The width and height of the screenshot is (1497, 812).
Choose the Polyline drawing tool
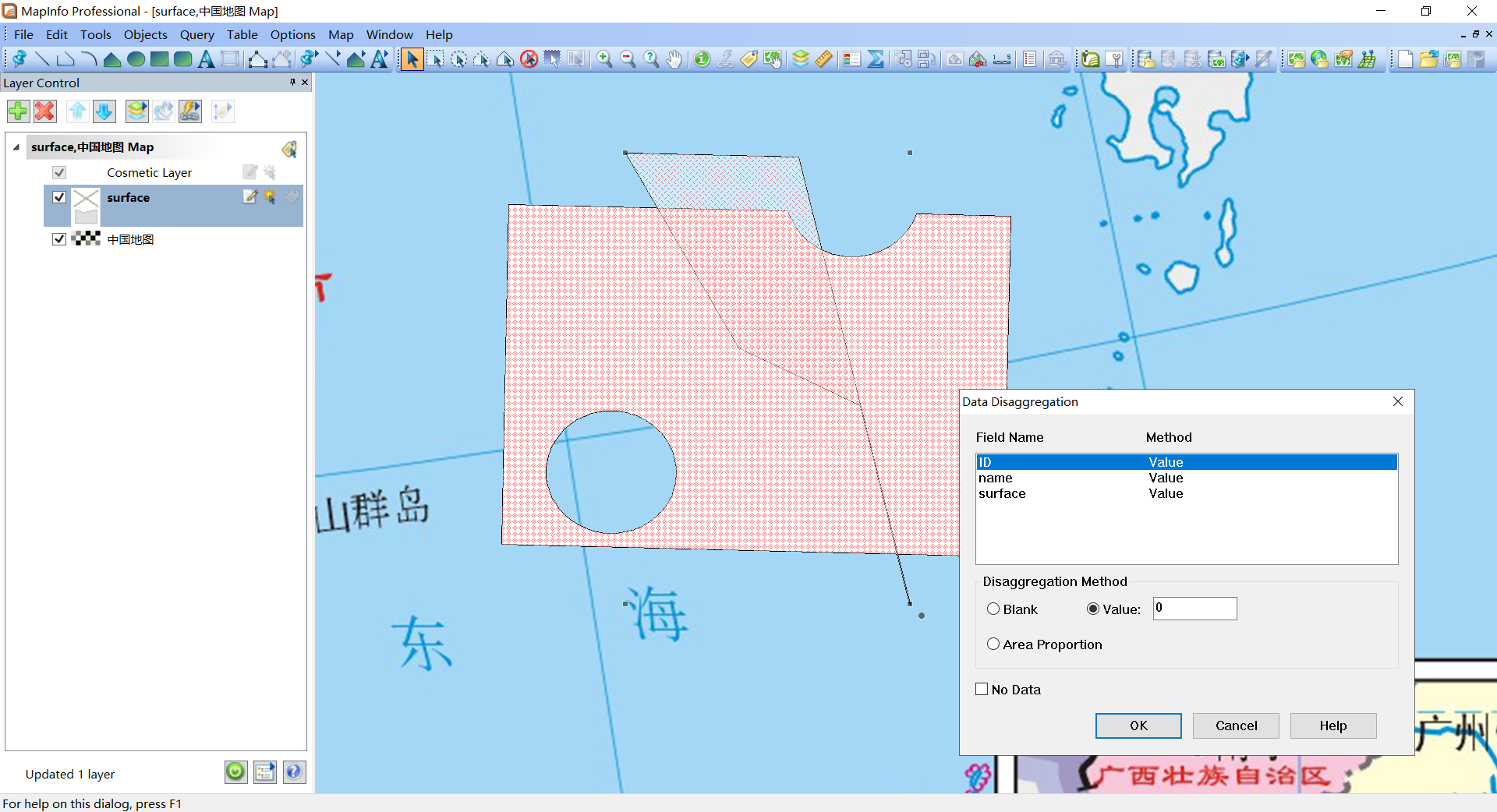pos(65,59)
